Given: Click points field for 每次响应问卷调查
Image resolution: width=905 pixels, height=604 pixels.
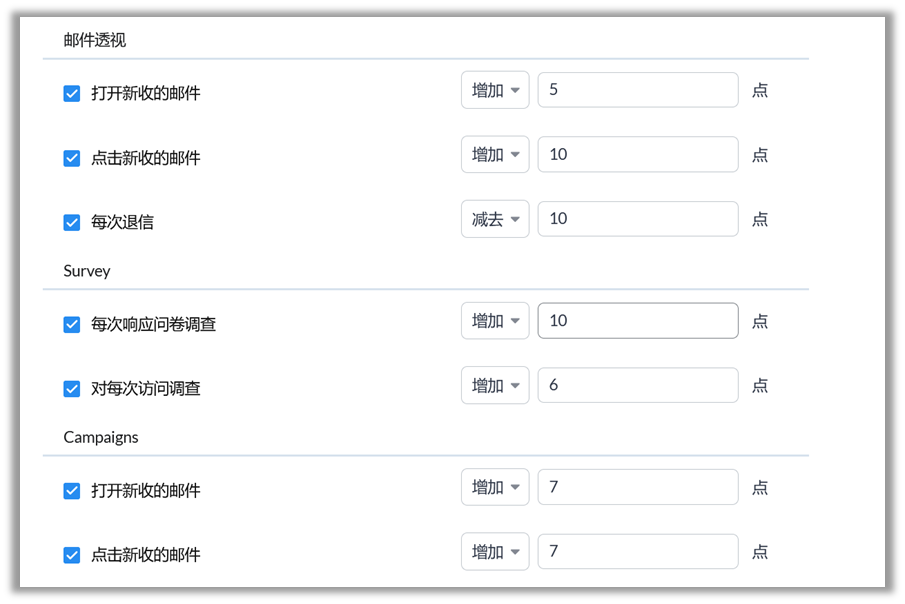Looking at the screenshot, I should click(638, 321).
